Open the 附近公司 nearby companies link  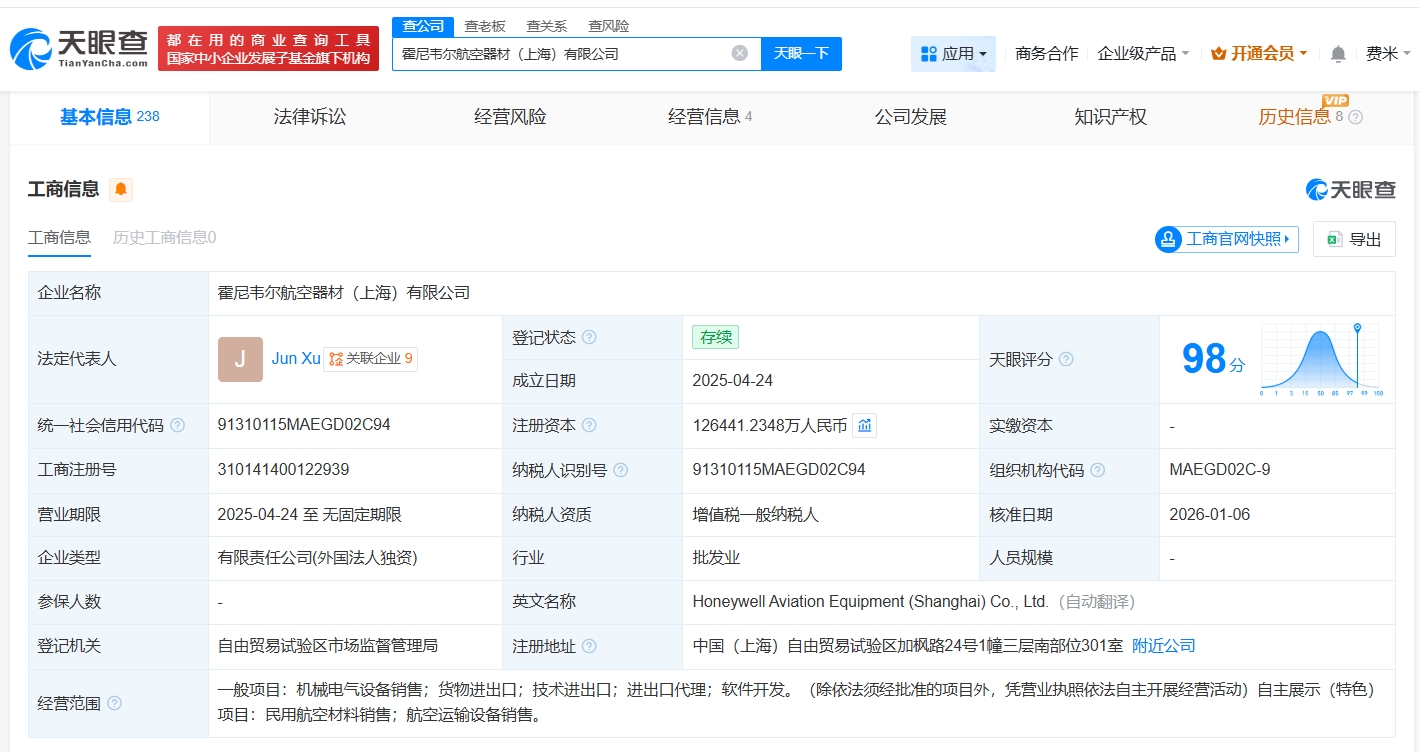(x=1163, y=646)
